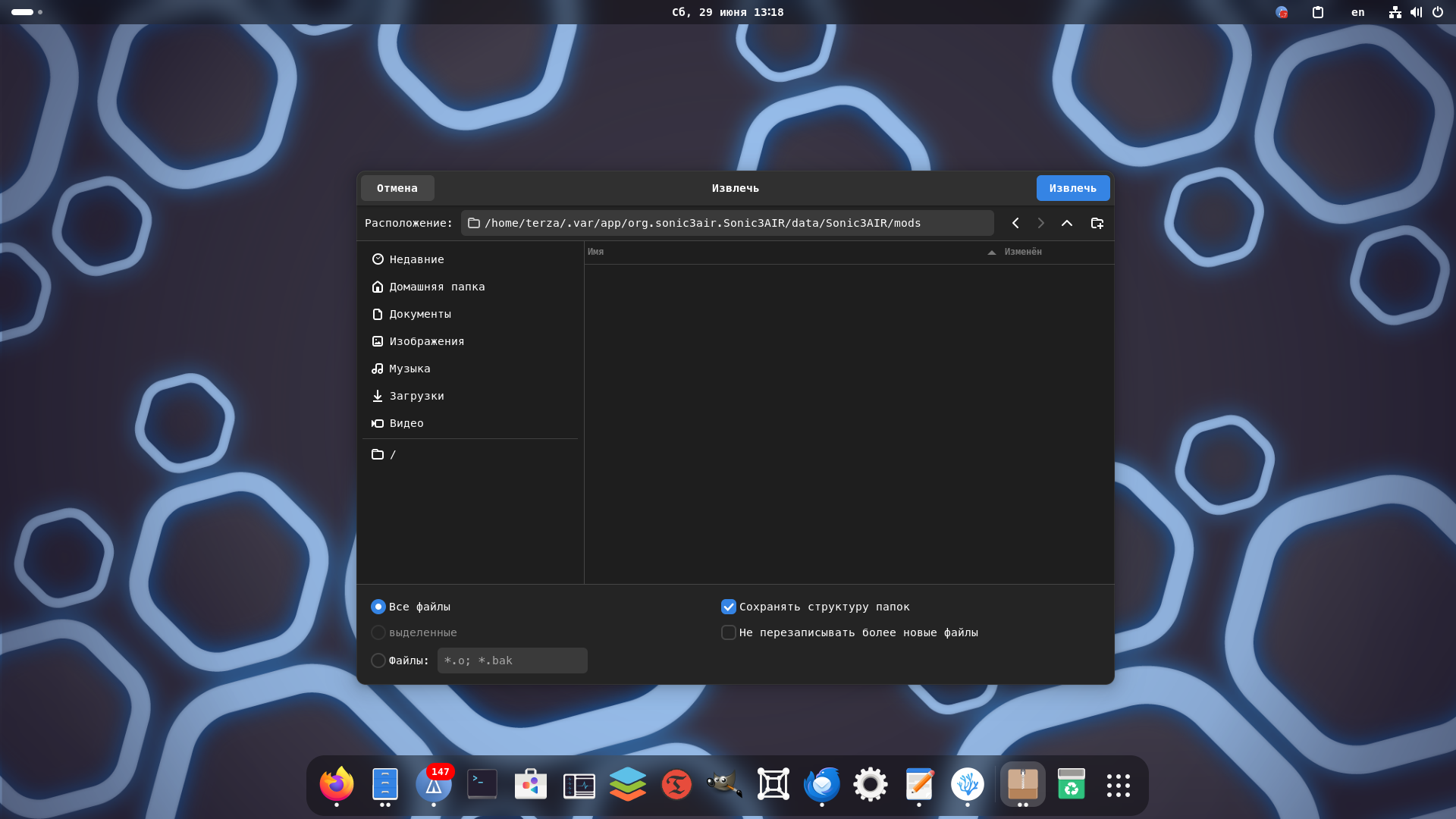Screen dimensions: 1456x819
Task: Launch Firefox from the dock
Action: point(337,784)
